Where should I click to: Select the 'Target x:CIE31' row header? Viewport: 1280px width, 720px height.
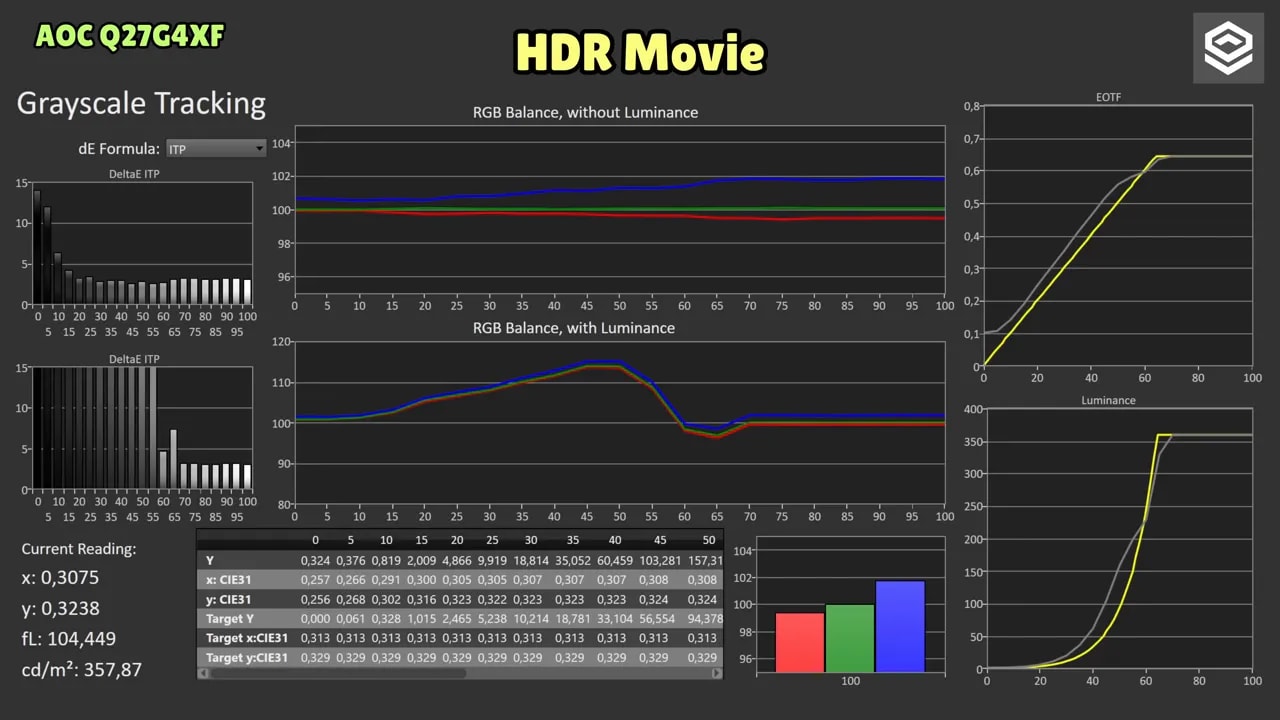(246, 638)
